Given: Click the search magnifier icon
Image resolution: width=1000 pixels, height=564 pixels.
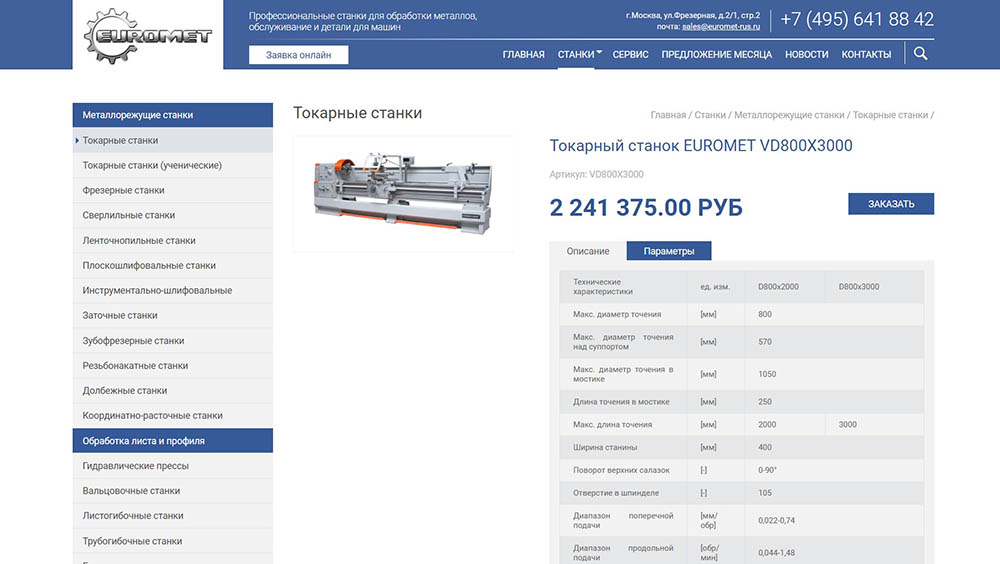Looking at the screenshot, I should click(920, 54).
